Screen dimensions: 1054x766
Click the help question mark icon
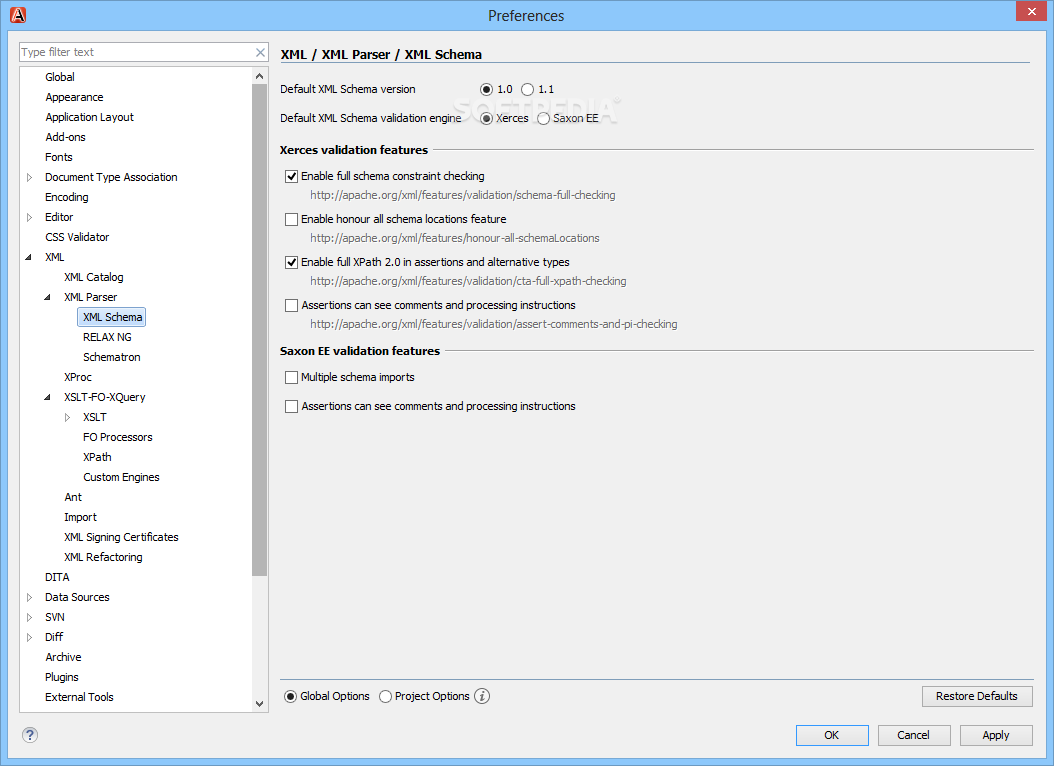[30, 734]
